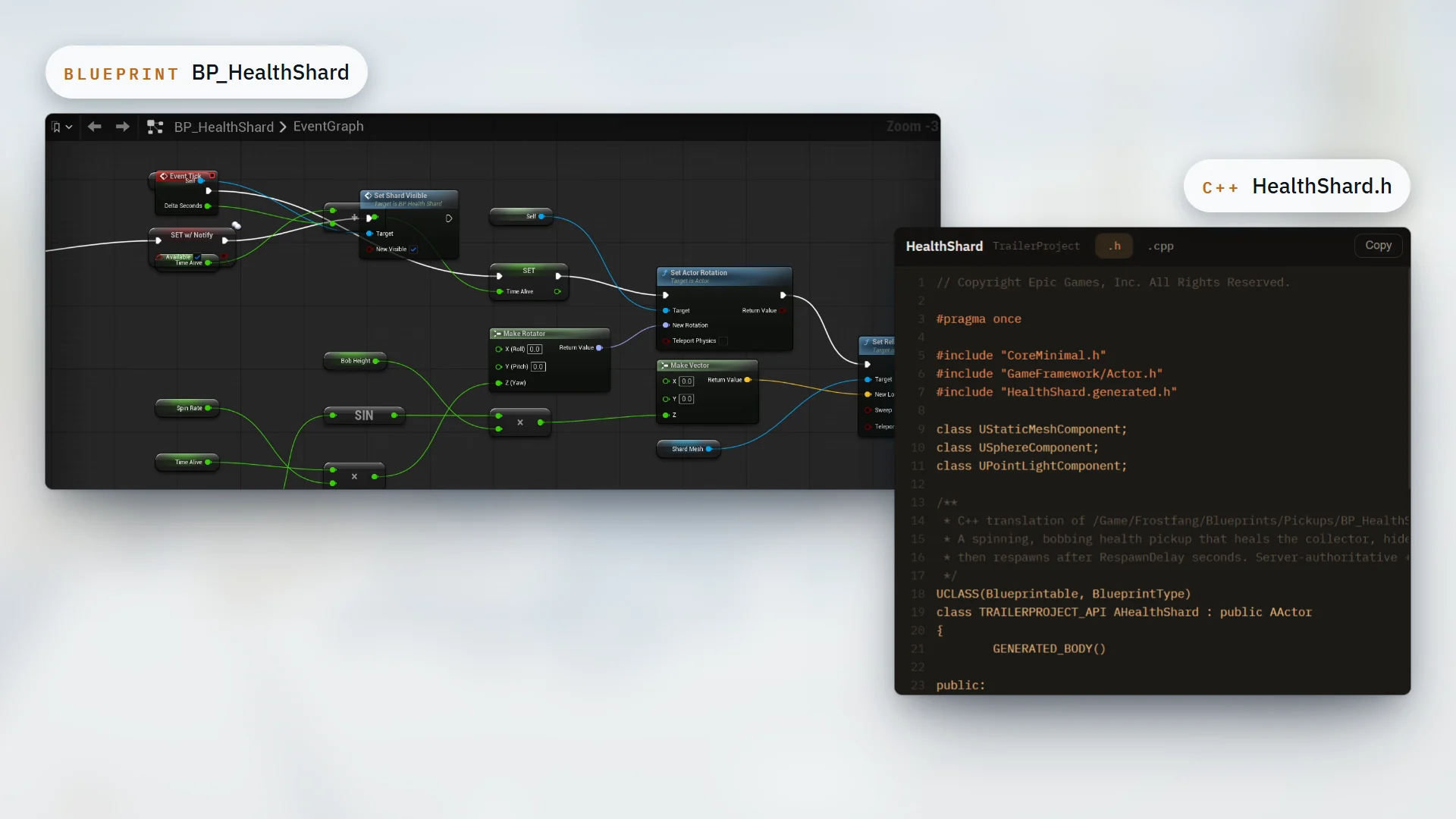Go forward with the right arrow button
The height and width of the screenshot is (819, 1456).
[122, 127]
